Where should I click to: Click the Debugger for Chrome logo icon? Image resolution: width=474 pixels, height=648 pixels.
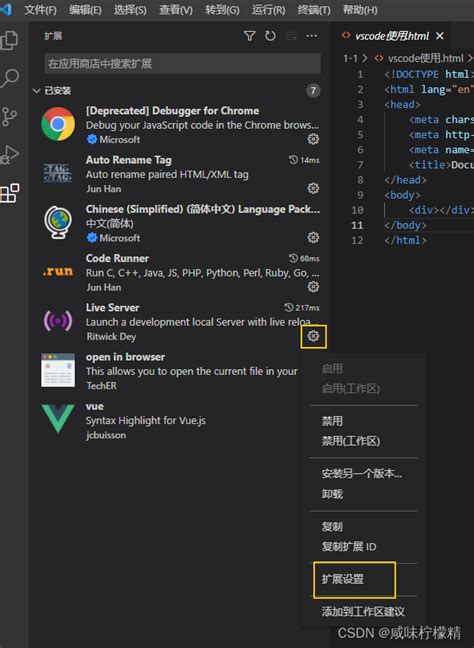click(58, 124)
